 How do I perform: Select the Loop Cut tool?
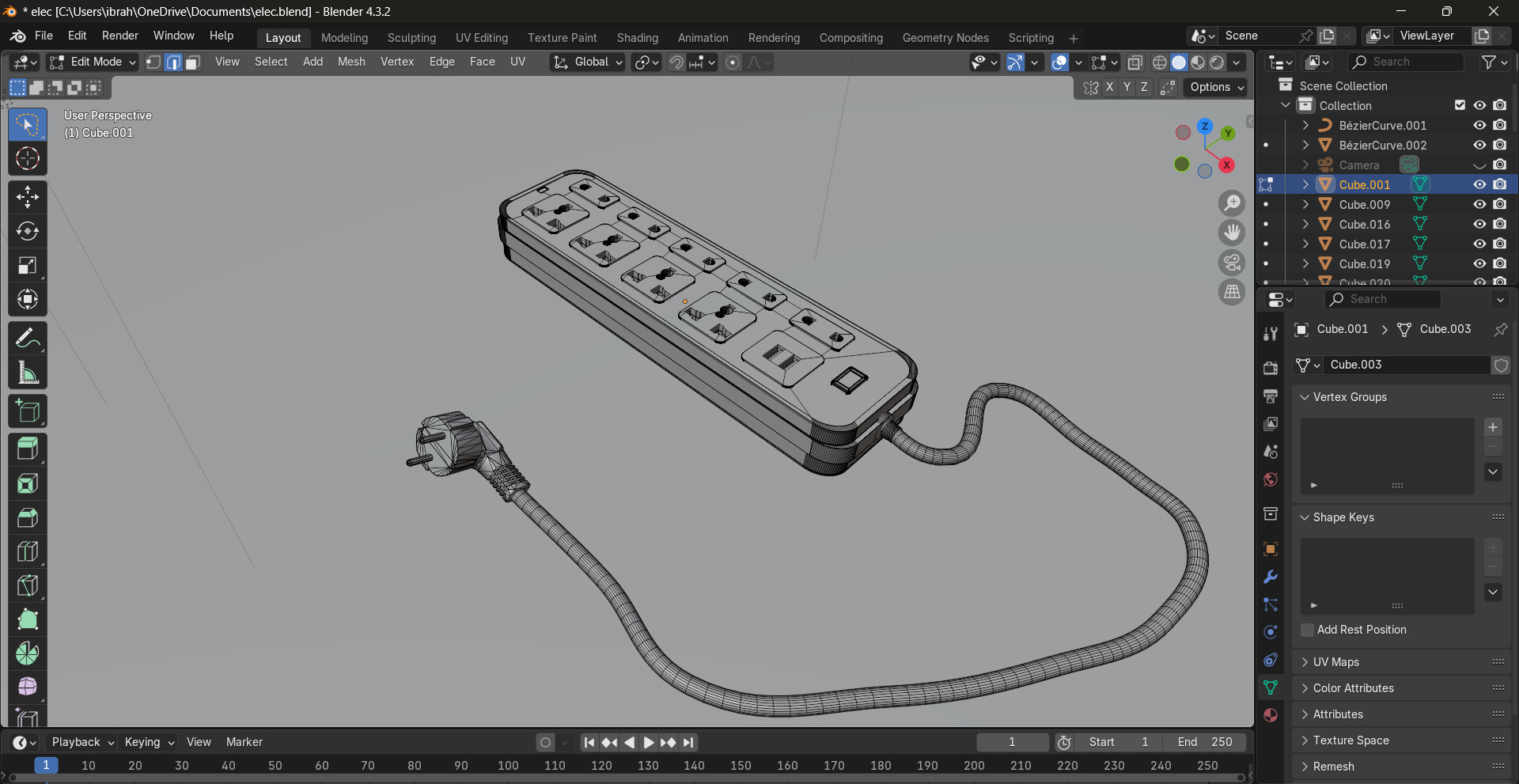pos(28,551)
